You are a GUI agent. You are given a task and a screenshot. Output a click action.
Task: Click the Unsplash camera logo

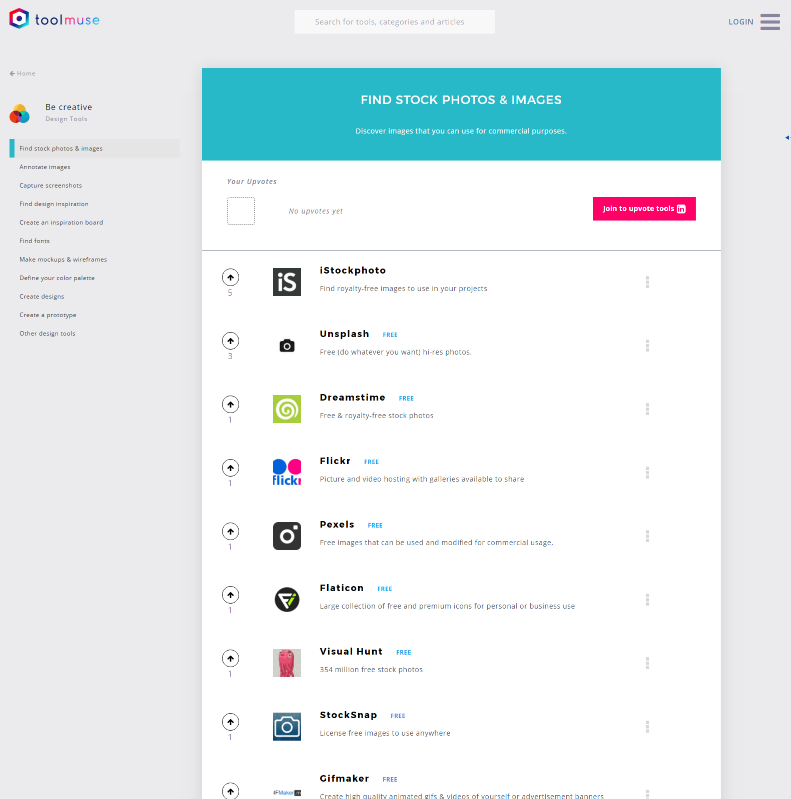click(x=287, y=345)
